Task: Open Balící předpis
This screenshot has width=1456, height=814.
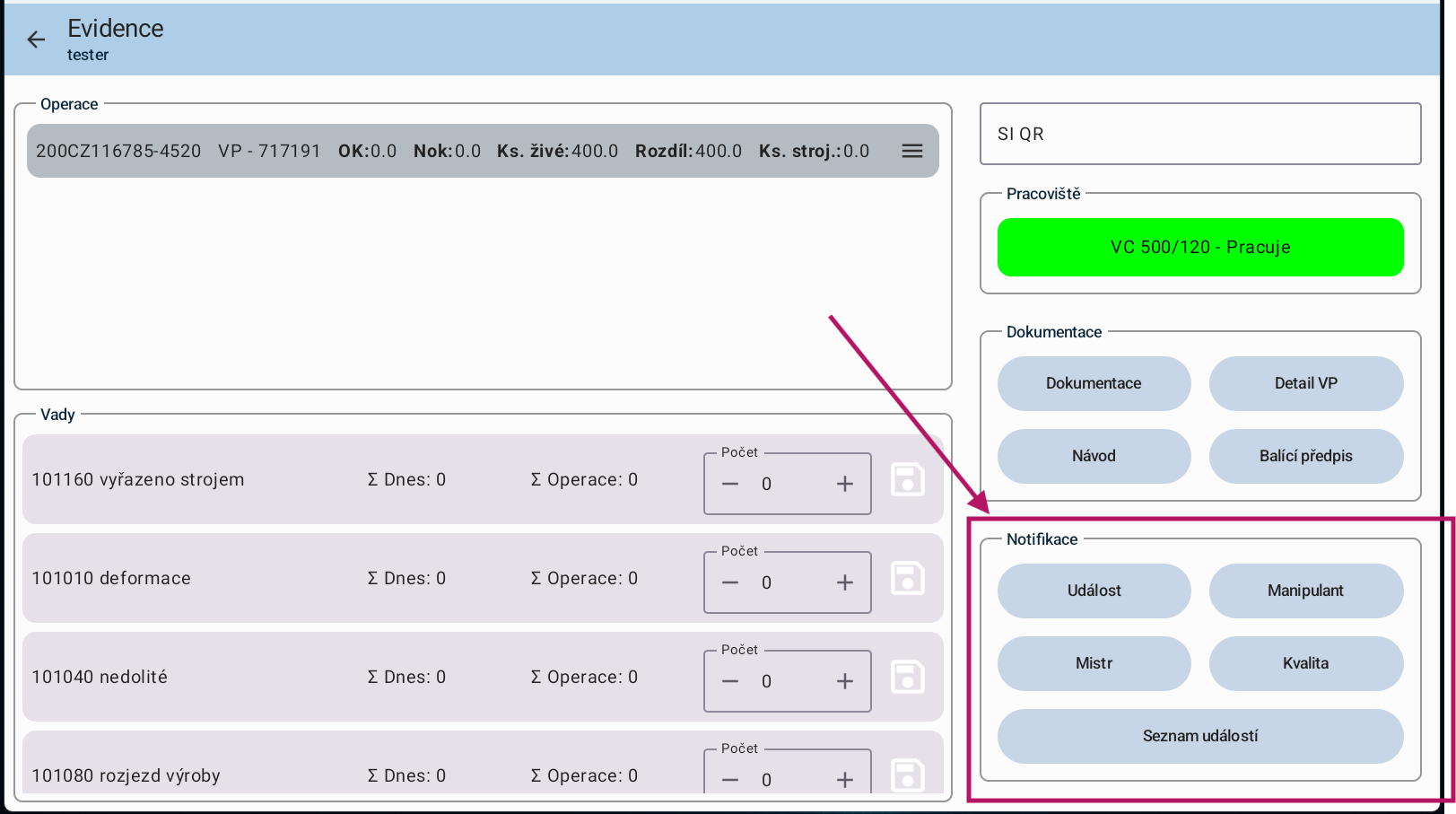Action: click(x=1305, y=456)
